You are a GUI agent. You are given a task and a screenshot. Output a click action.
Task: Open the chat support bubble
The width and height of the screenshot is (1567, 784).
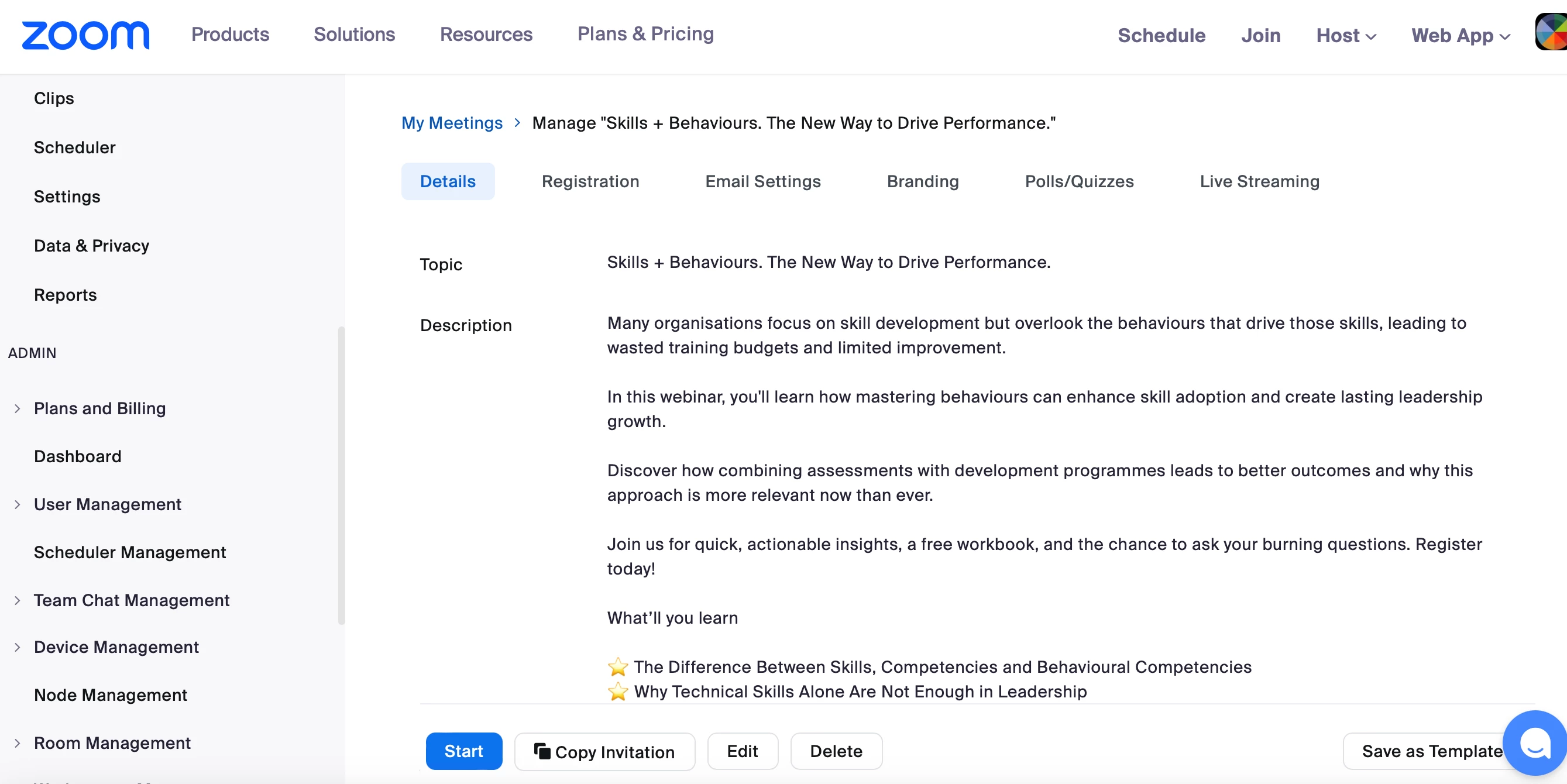[x=1534, y=742]
